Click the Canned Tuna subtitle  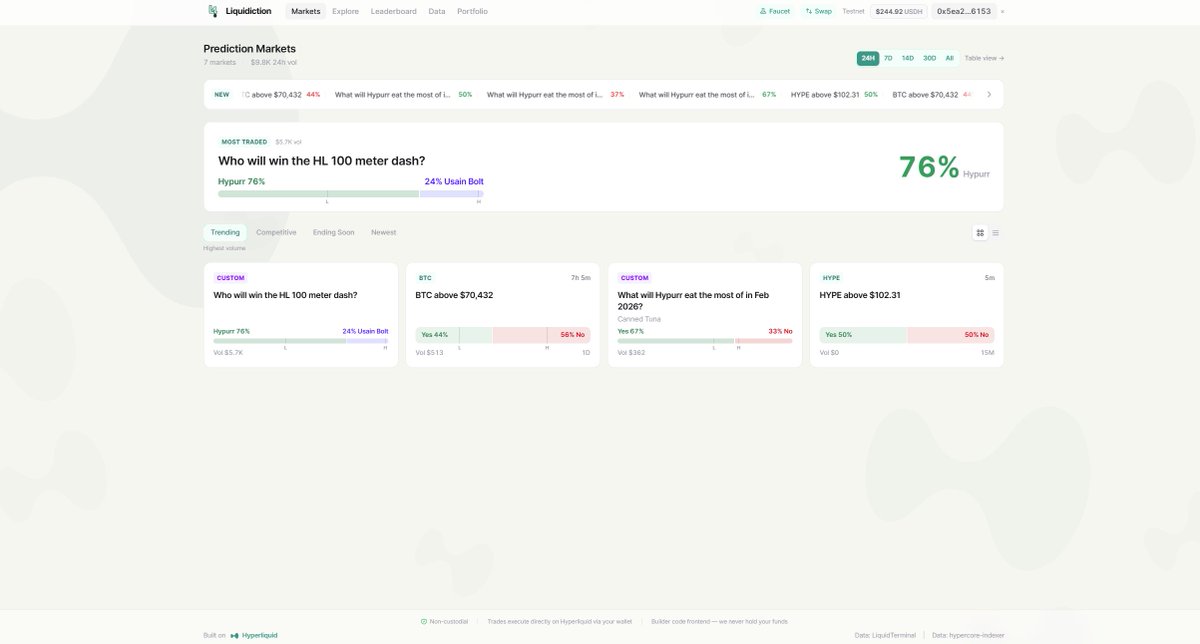pos(639,319)
